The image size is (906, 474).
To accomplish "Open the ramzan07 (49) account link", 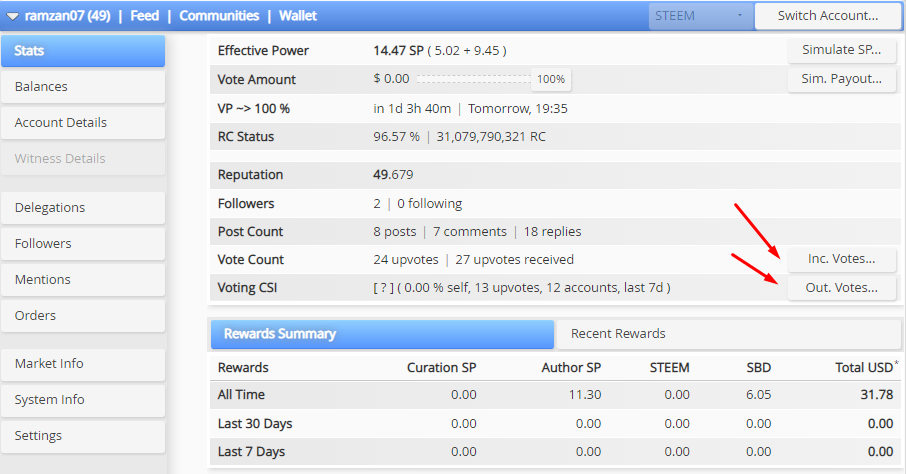I will [x=67, y=16].
